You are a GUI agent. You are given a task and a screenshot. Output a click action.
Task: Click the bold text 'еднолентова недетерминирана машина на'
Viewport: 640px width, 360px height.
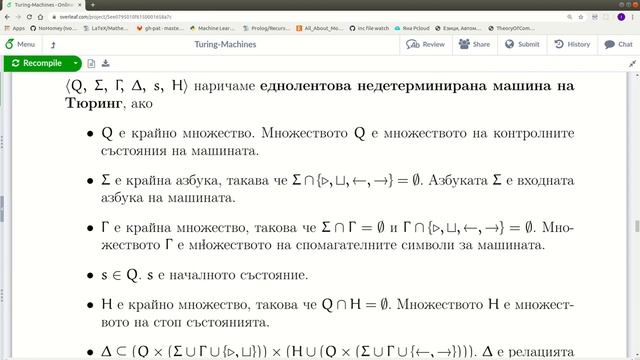[417, 86]
